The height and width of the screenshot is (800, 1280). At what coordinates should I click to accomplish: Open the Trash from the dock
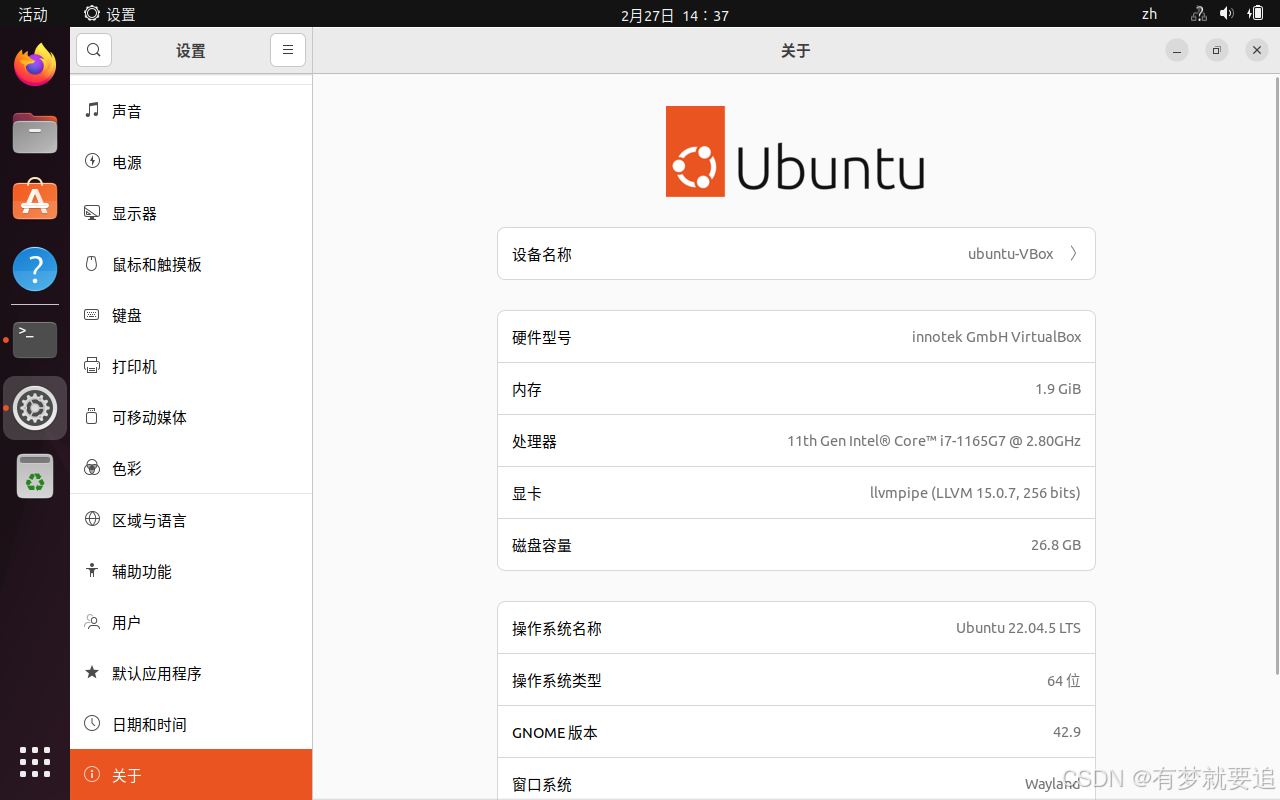(x=35, y=476)
